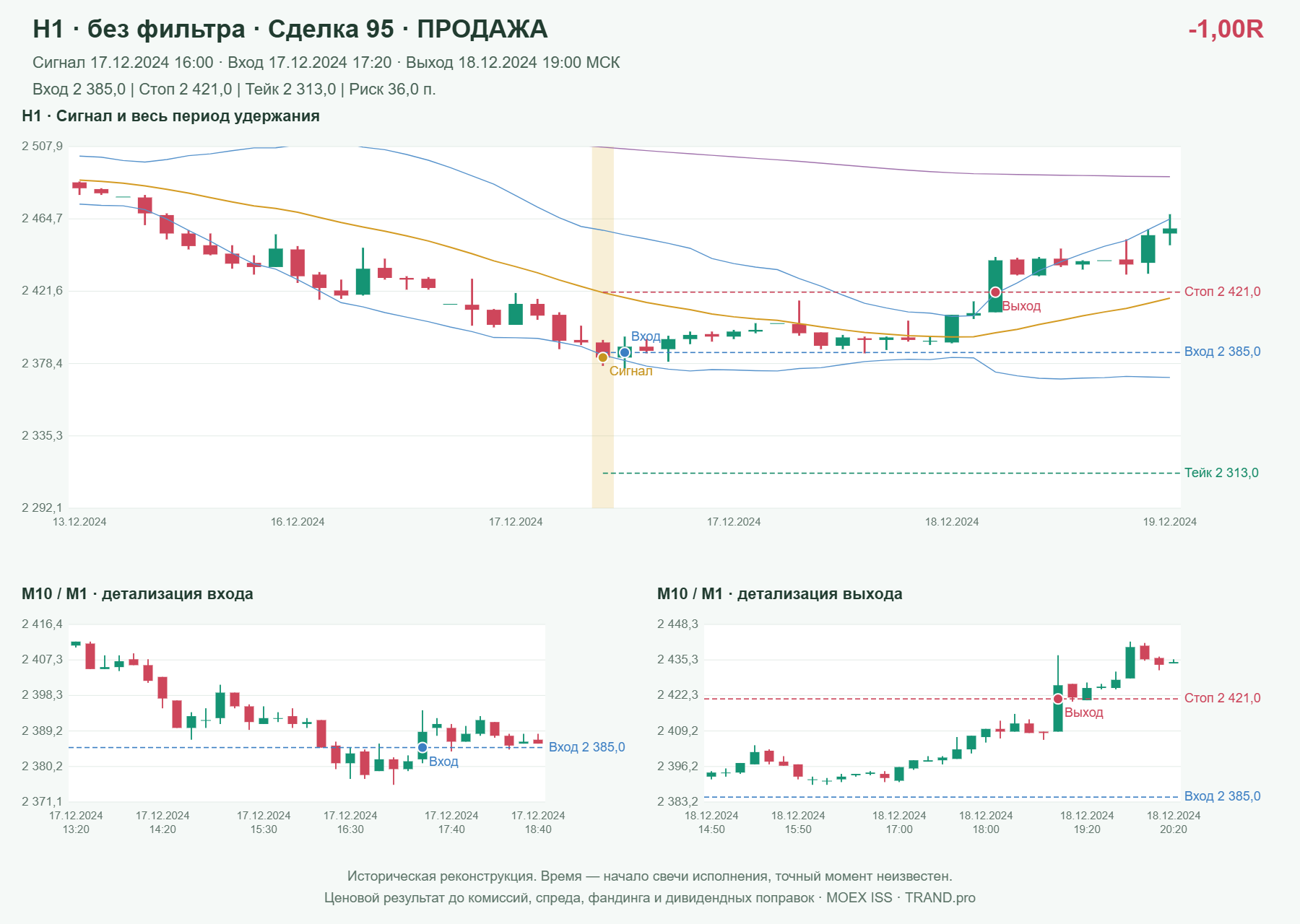Screen dimensions: 1300x924
Task: Click the "Выход" label on the H1 chart
Action: (1021, 306)
